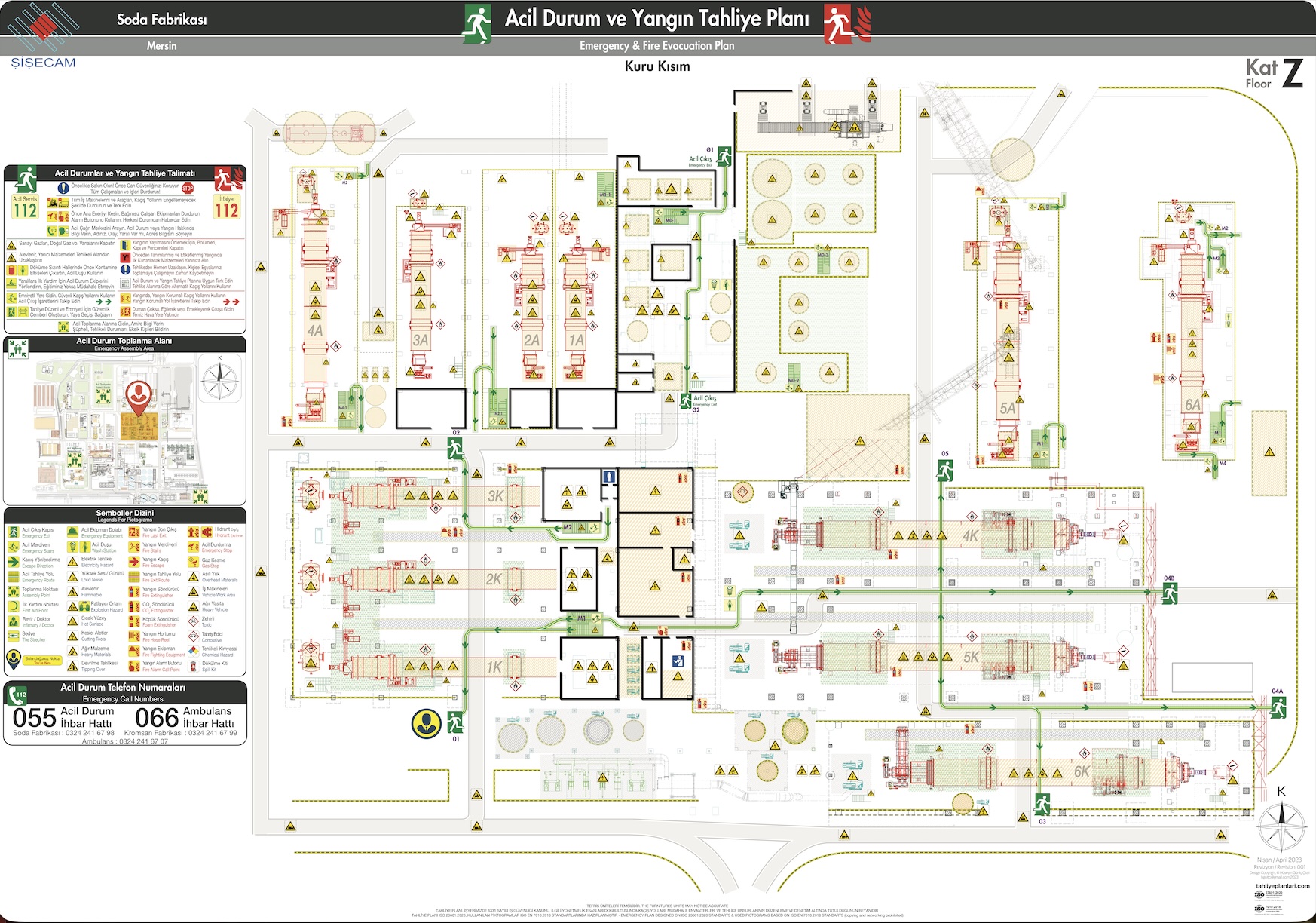Click the red STOP sign icon
The width and height of the screenshot is (1316, 923).
[x=188, y=188]
